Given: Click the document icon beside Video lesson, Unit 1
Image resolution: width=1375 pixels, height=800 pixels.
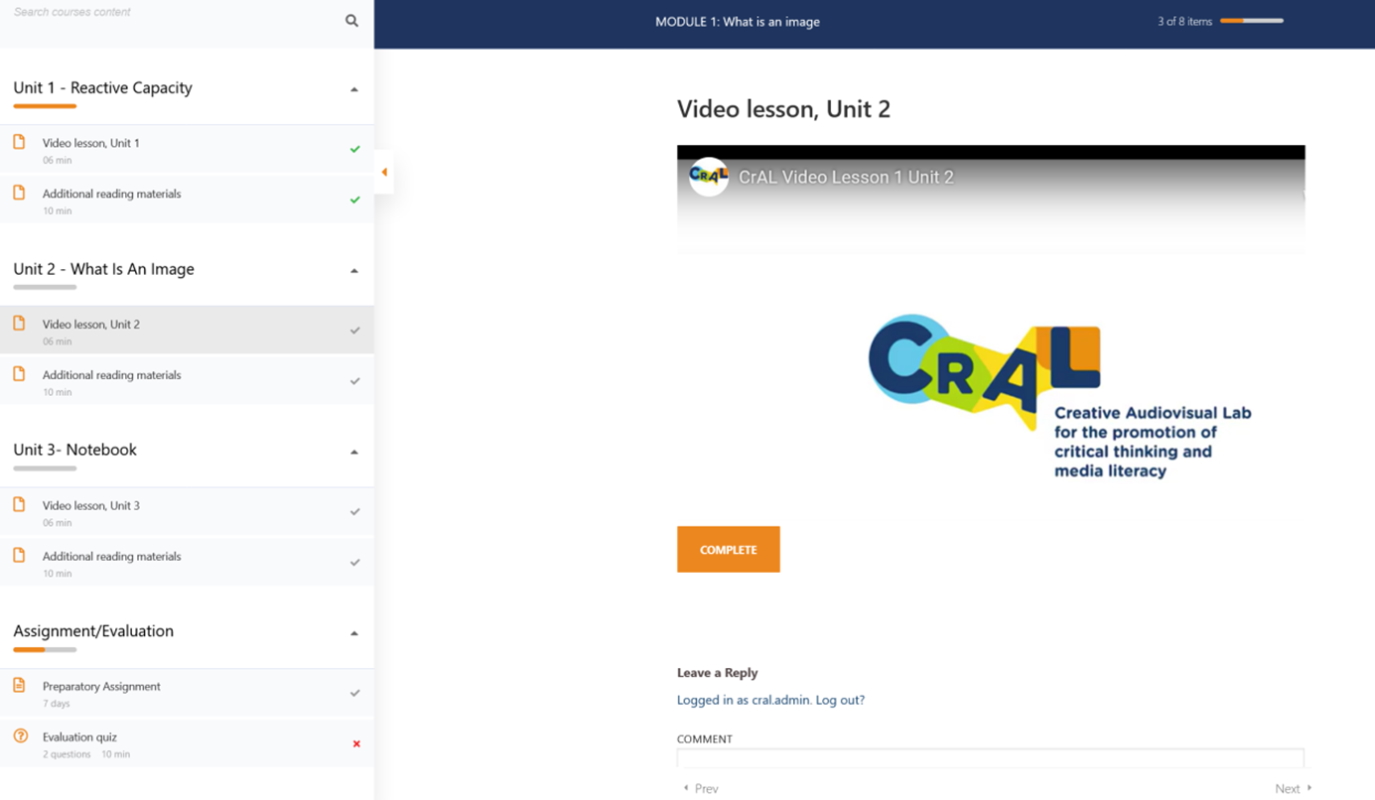Looking at the screenshot, I should point(20,142).
